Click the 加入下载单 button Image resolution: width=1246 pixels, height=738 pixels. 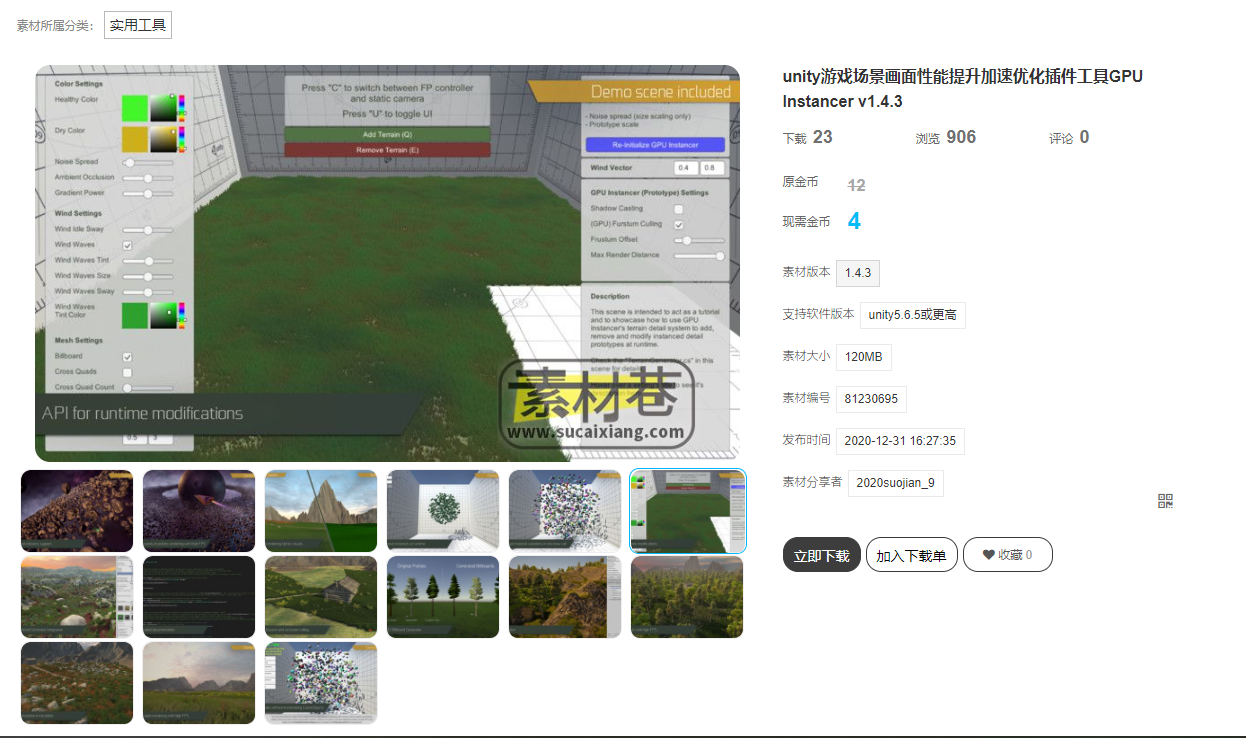[x=910, y=555]
